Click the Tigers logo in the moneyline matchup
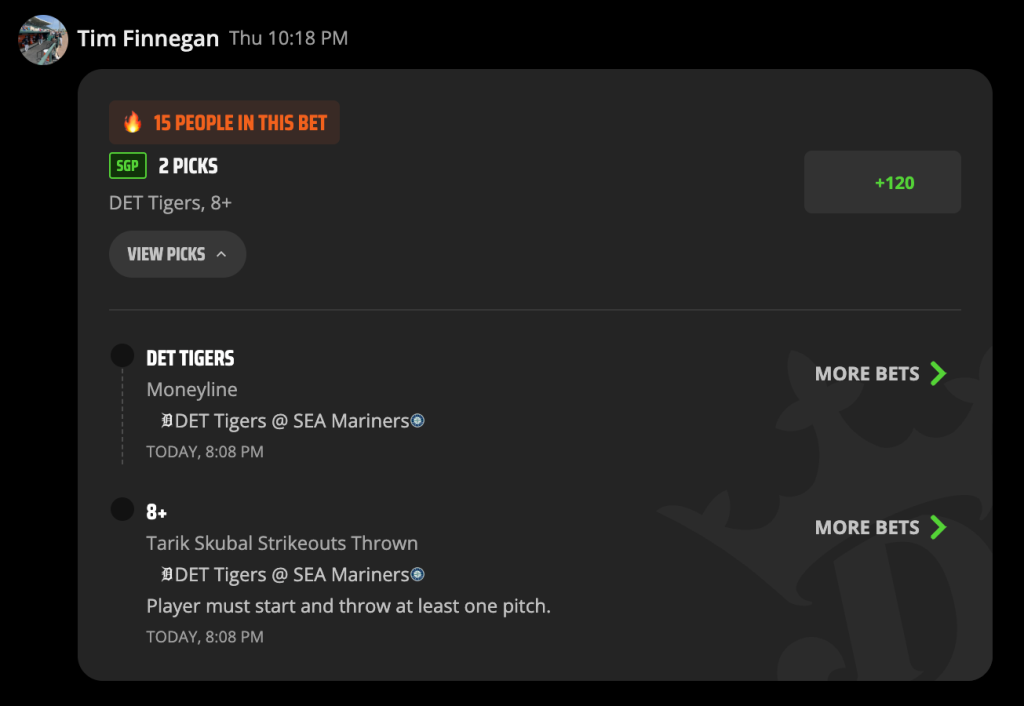This screenshot has width=1024, height=706. point(167,421)
